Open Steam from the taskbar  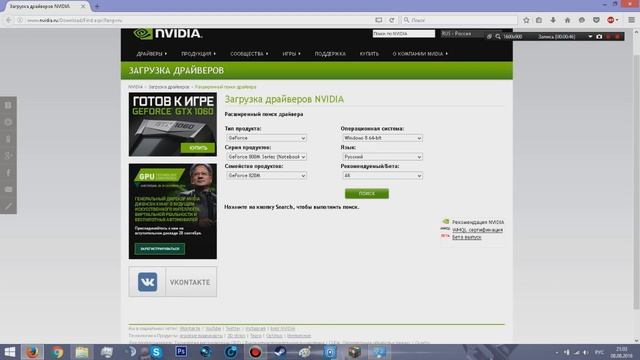[280, 352]
